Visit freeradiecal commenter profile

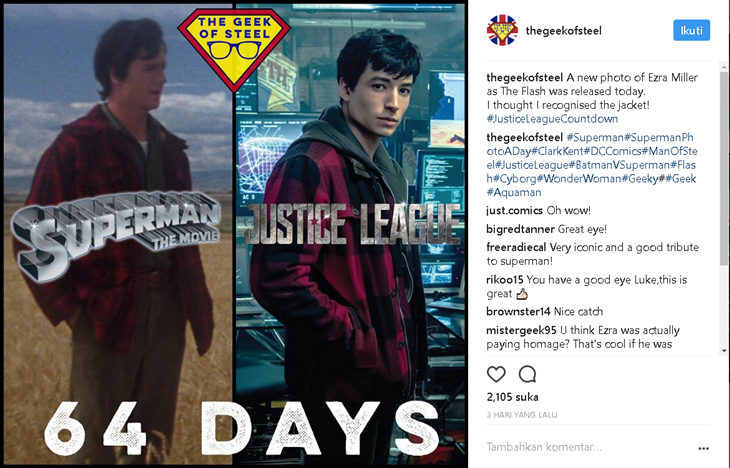click(516, 247)
